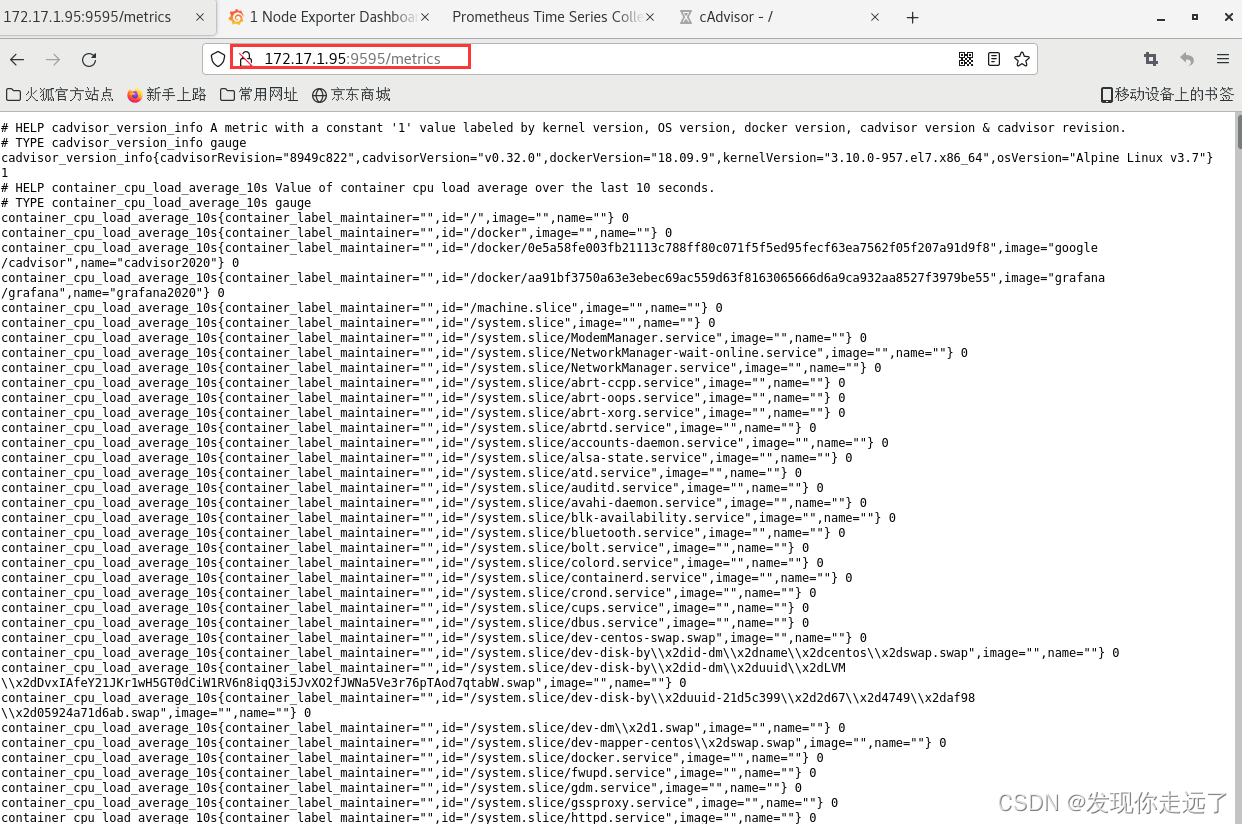Viewport: 1242px width, 824px height.
Task: Click the page vertical scrollbar
Action: pyautogui.click(x=1238, y=468)
